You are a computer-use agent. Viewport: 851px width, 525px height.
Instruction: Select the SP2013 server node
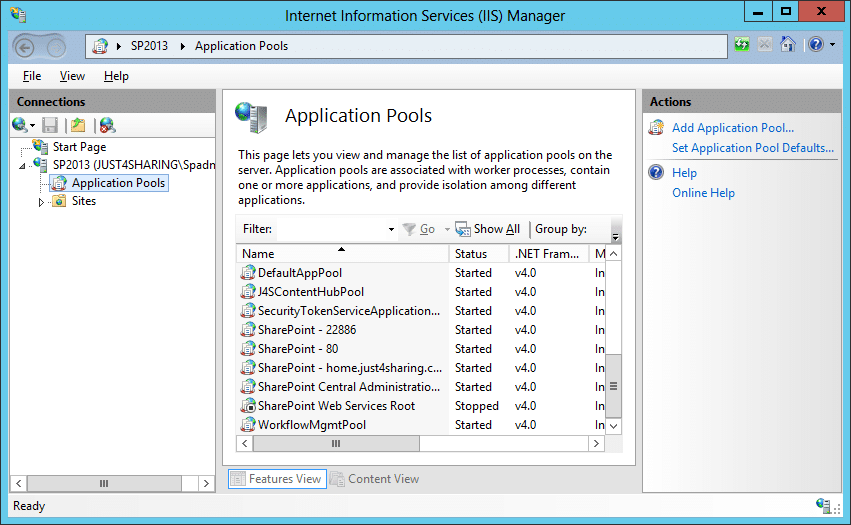[134, 165]
